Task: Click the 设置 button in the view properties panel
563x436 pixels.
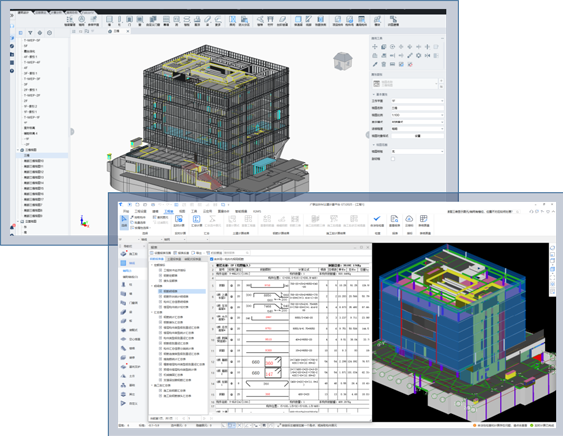Action: (x=417, y=136)
